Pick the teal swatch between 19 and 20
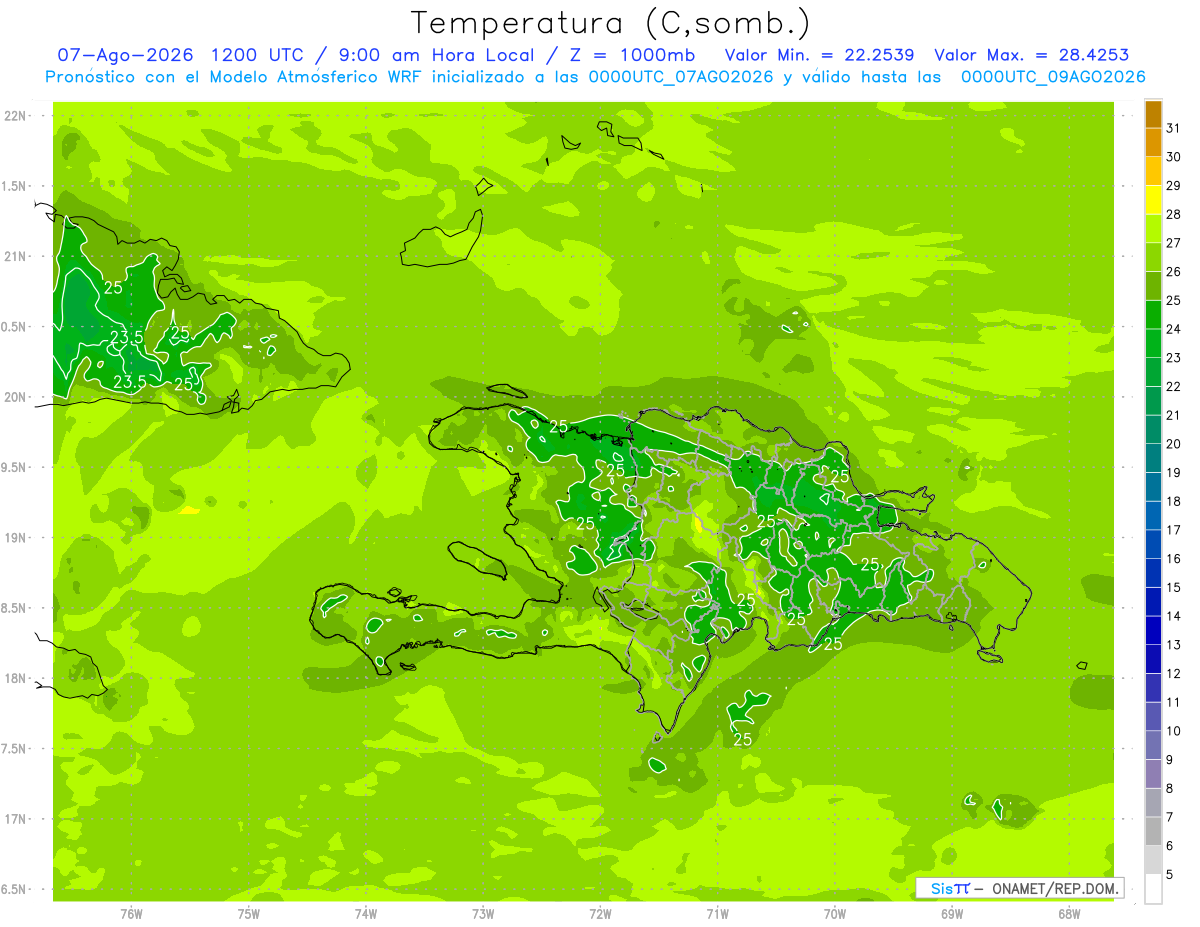This screenshot has height=927, width=1200. click(1153, 458)
